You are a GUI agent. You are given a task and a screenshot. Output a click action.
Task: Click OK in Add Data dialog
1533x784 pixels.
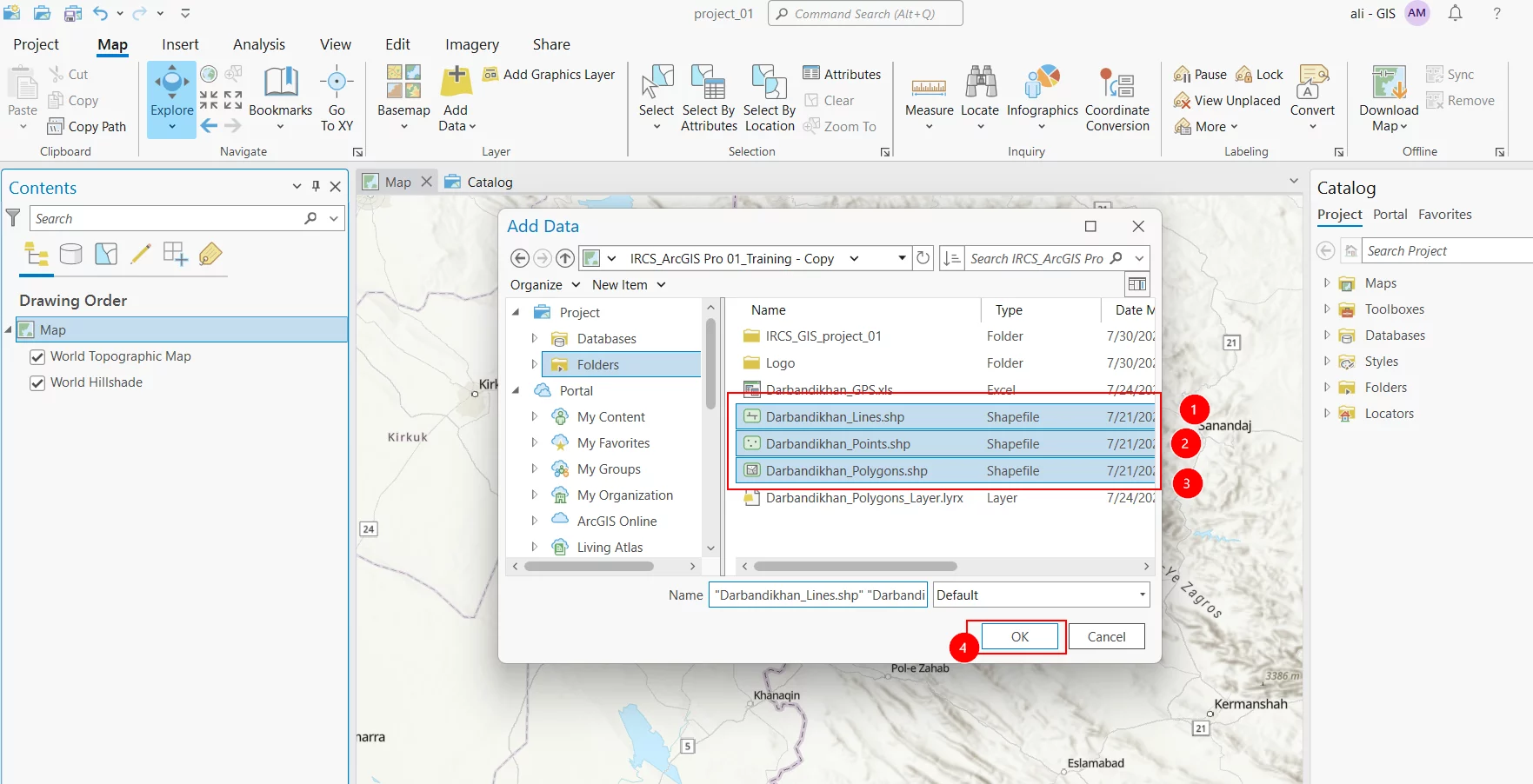click(x=1020, y=636)
